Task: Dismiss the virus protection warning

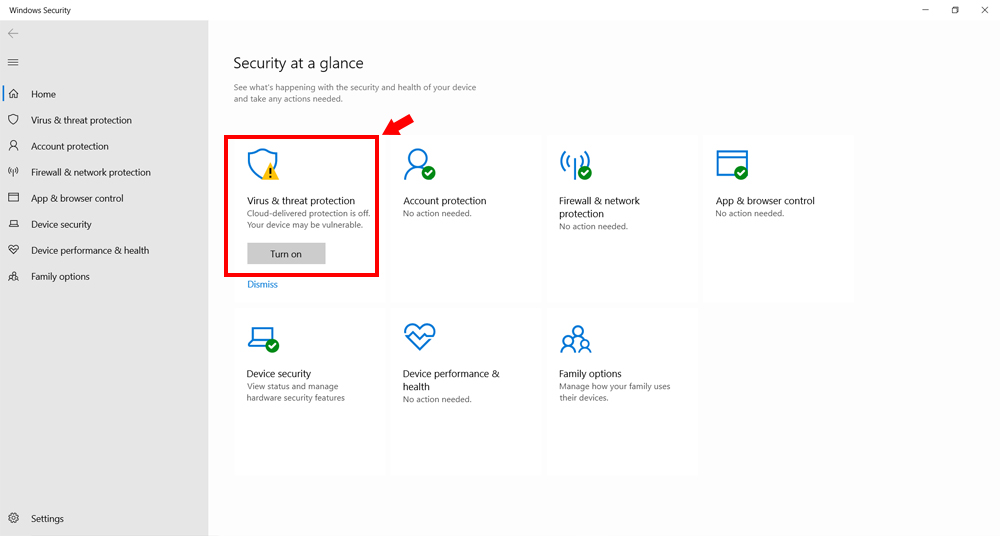Action: (262, 285)
